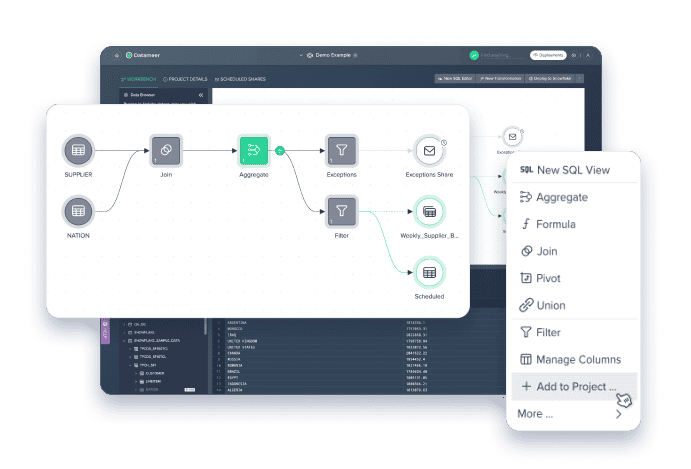Expand the second TPCDS schema node
Image resolution: width=691 pixels, height=469 pixels.
pos(130,357)
